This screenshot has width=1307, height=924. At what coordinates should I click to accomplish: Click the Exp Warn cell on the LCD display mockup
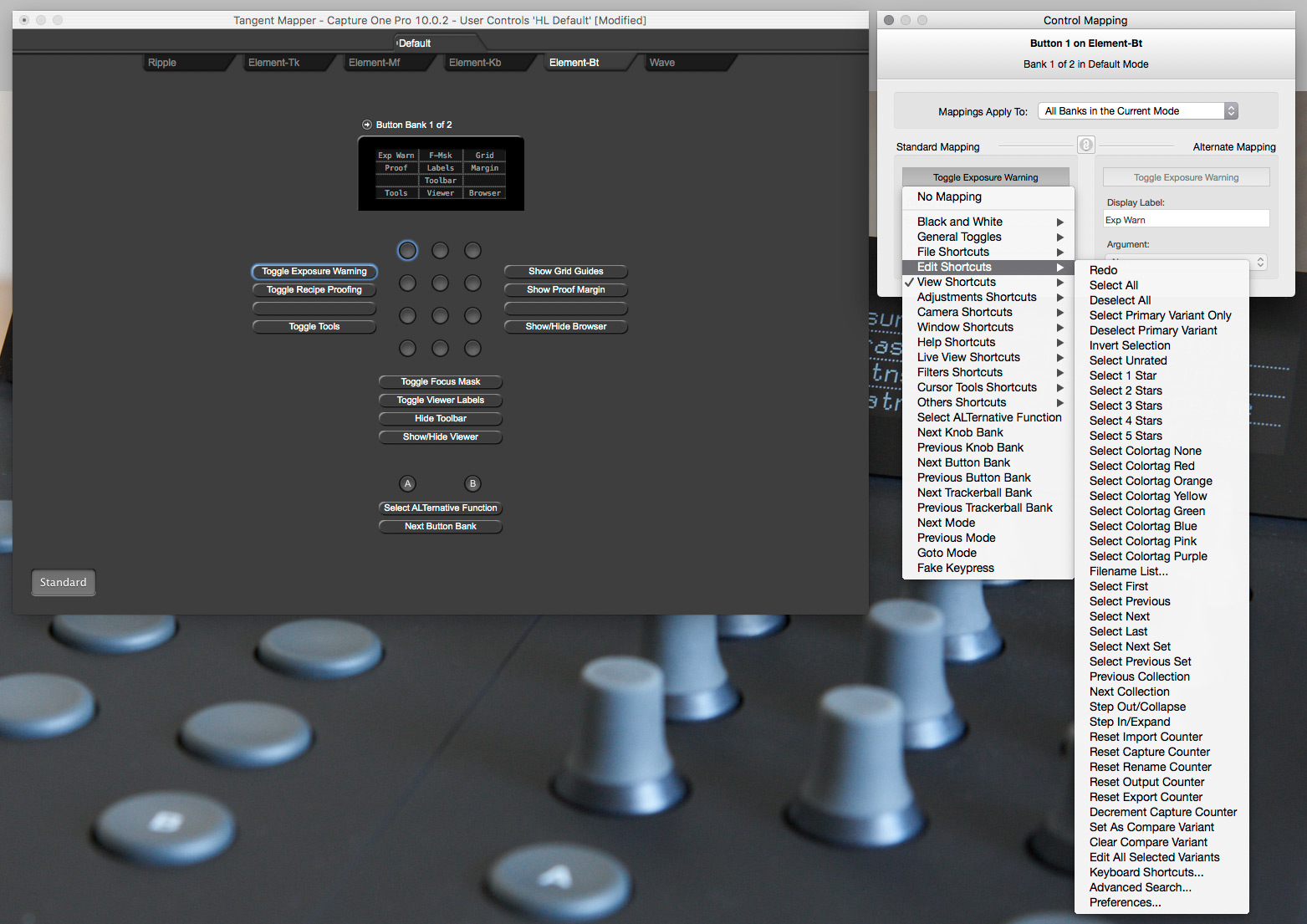click(x=395, y=155)
